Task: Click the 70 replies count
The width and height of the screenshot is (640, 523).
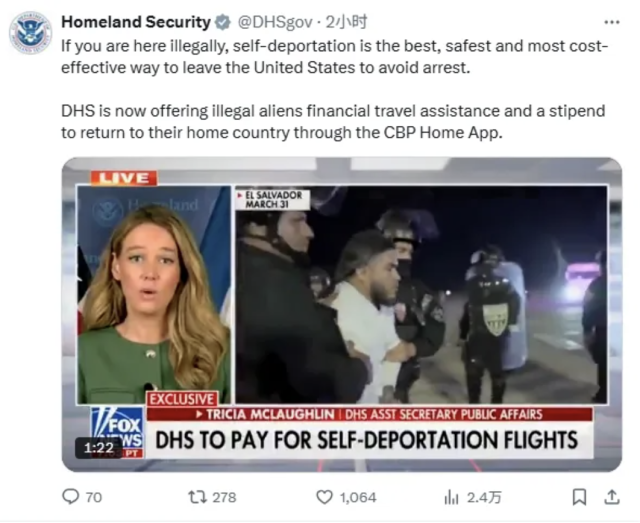Action: pyautogui.click(x=94, y=497)
